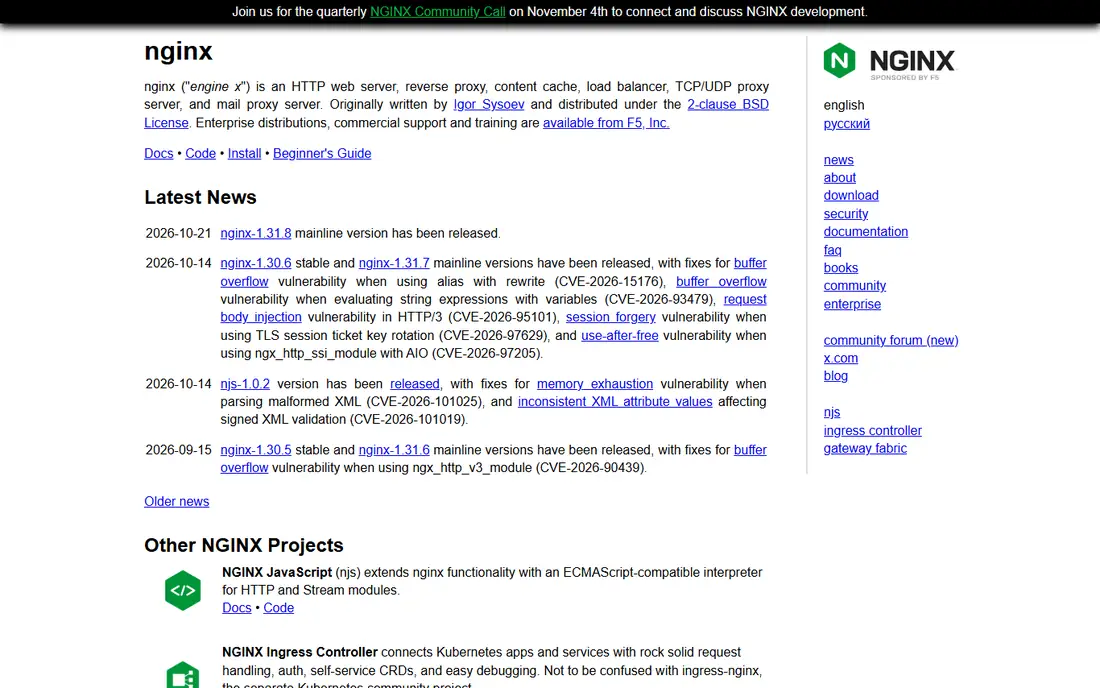This screenshot has height=688, width=1100.
Task: Open the ingress controller sidebar link
Action: (872, 431)
